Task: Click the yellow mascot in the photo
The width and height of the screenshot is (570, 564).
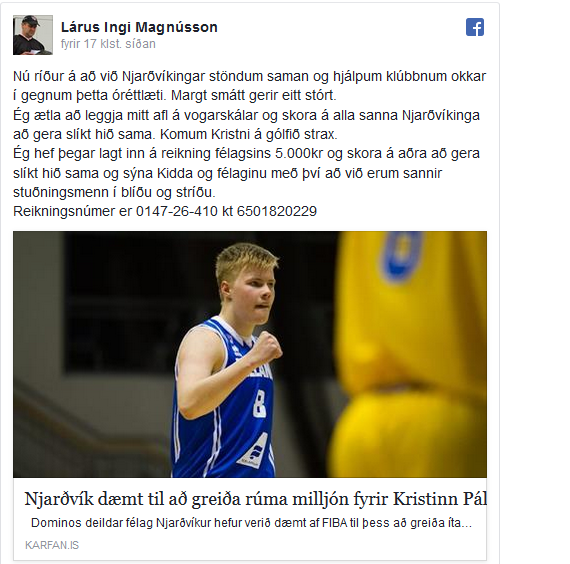Action: click(409, 354)
